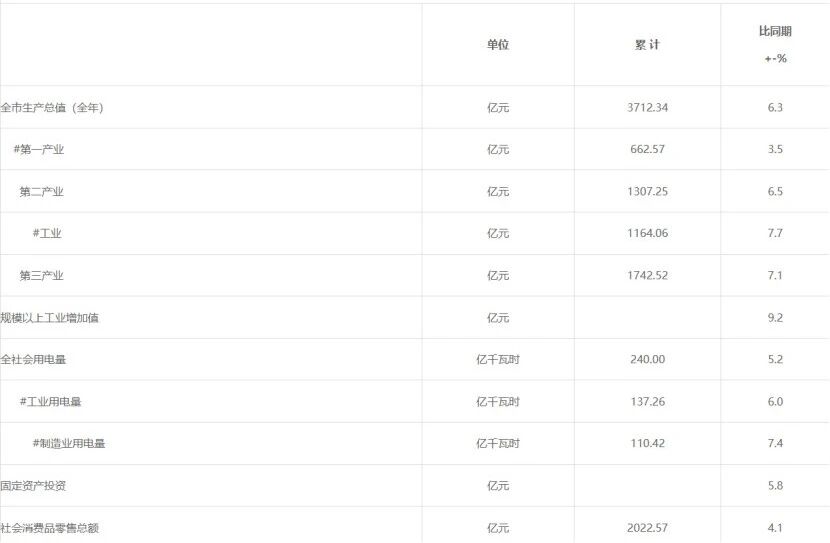Click the #工业用电量 row label
Image resolution: width=830 pixels, height=543 pixels.
tap(51, 402)
